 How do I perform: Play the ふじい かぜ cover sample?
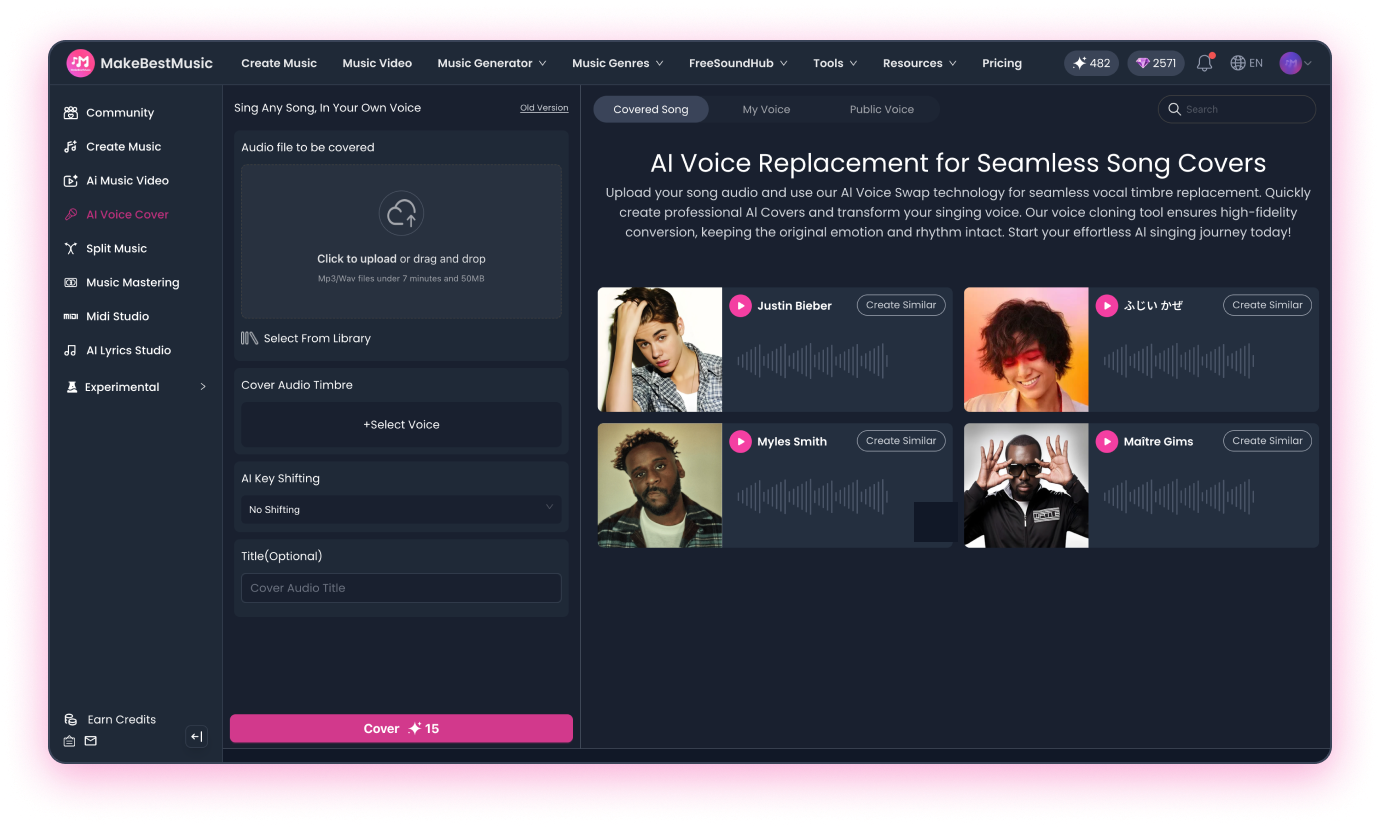[x=1106, y=306]
